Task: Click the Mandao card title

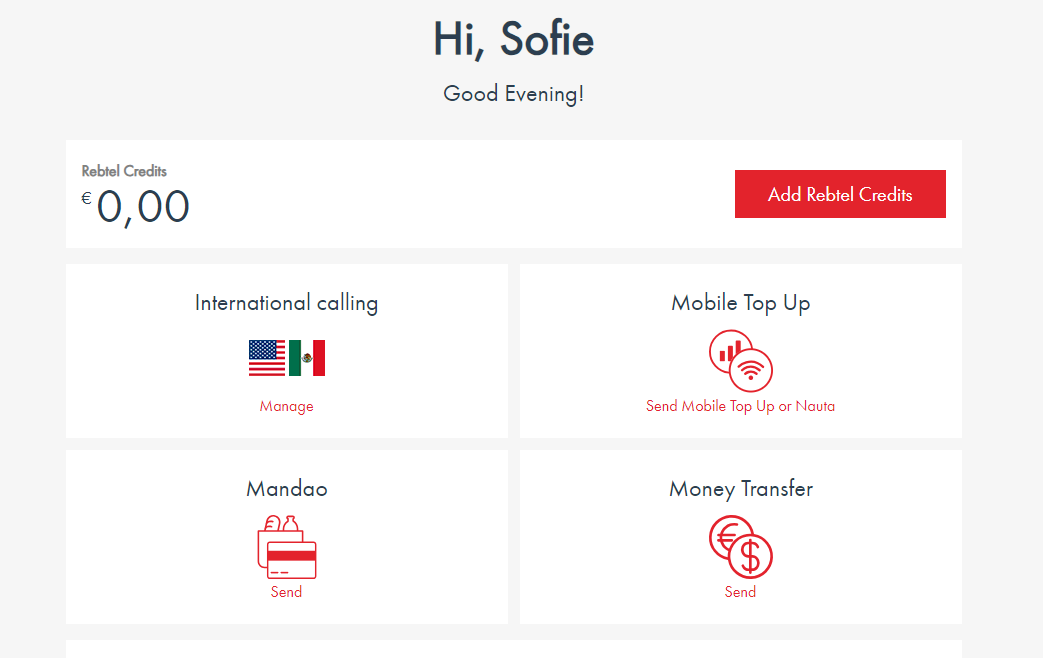Action: [x=286, y=489]
